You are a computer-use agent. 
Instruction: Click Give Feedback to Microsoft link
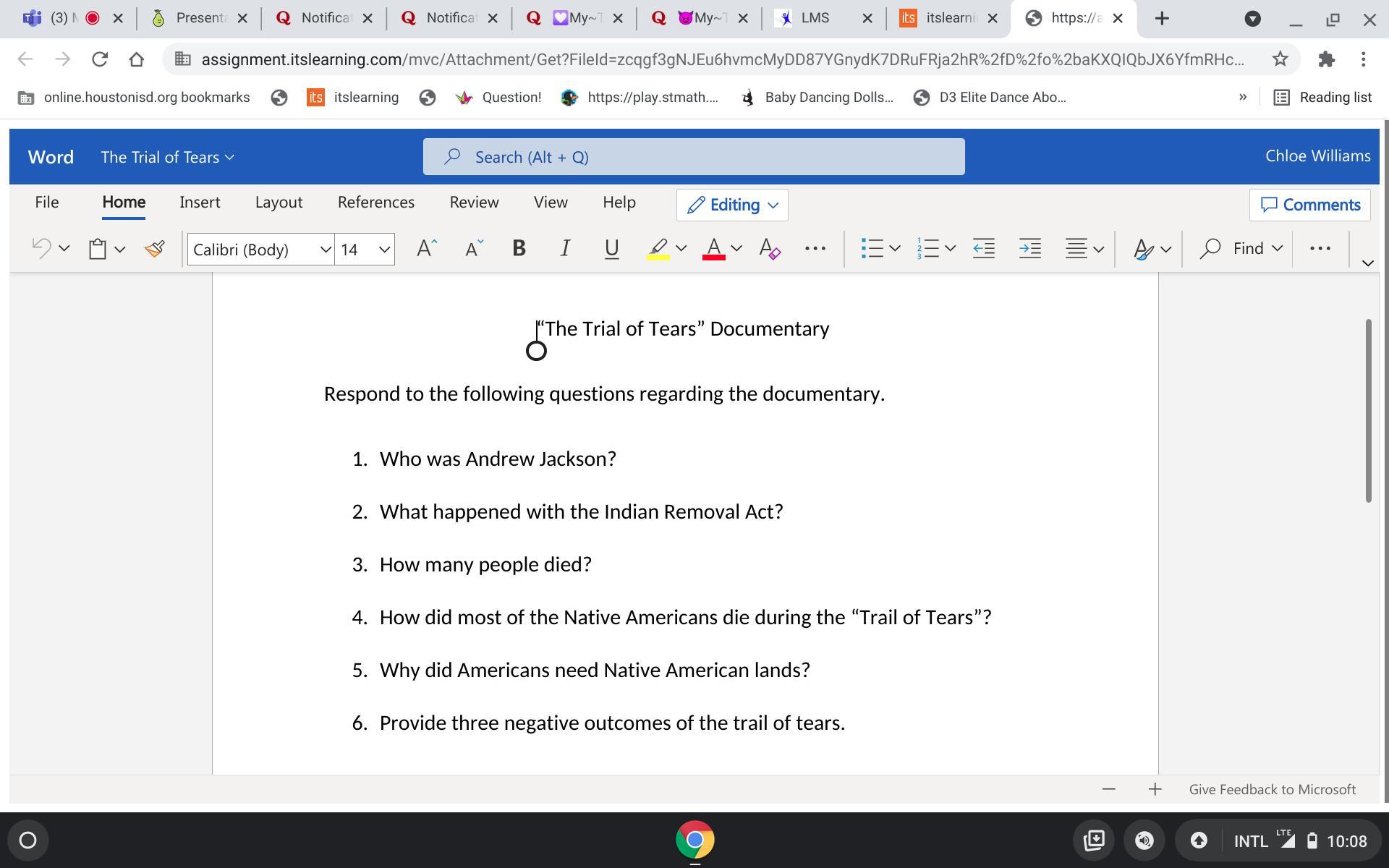click(1272, 790)
